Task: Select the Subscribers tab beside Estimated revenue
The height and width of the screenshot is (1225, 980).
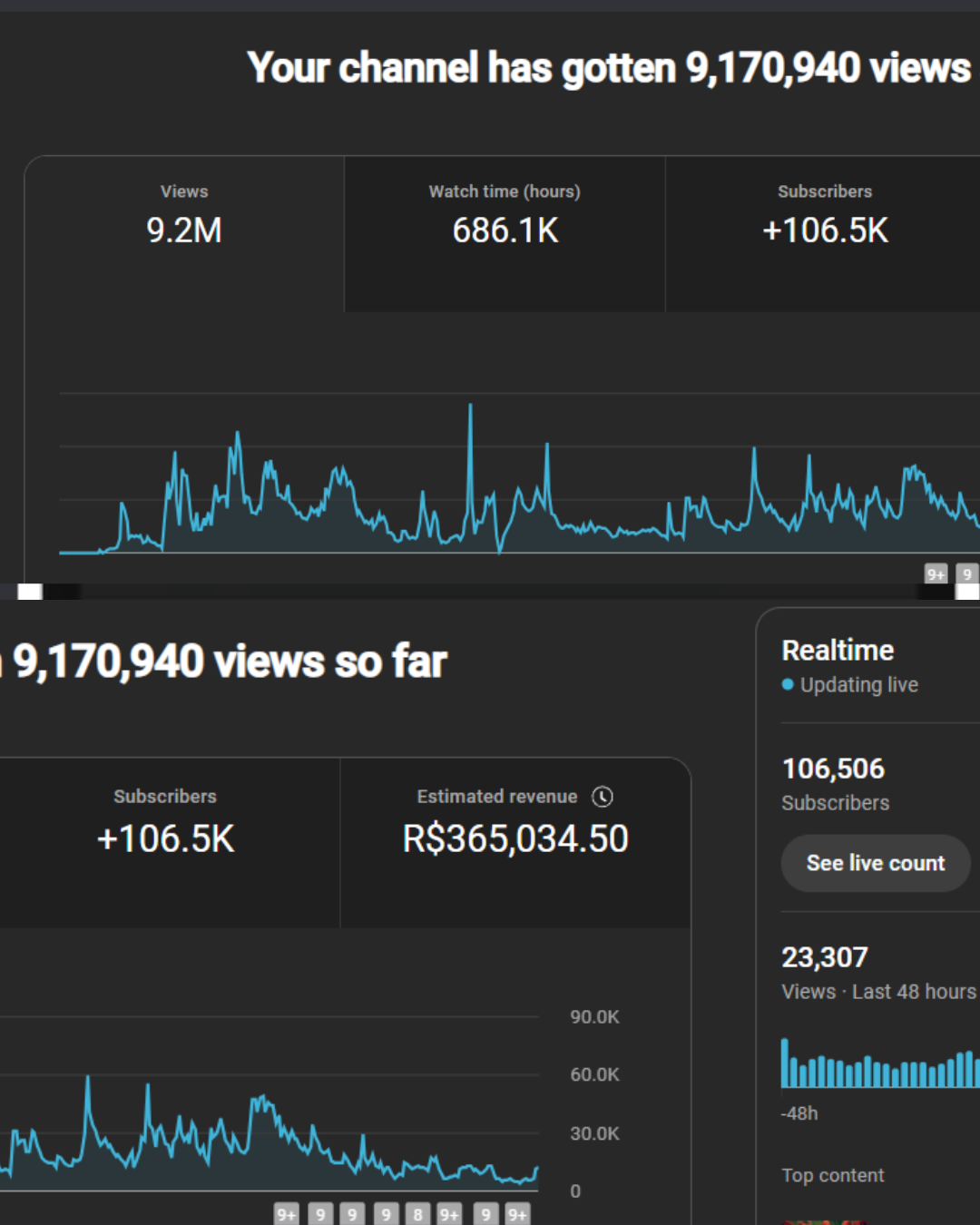Action: (x=165, y=821)
